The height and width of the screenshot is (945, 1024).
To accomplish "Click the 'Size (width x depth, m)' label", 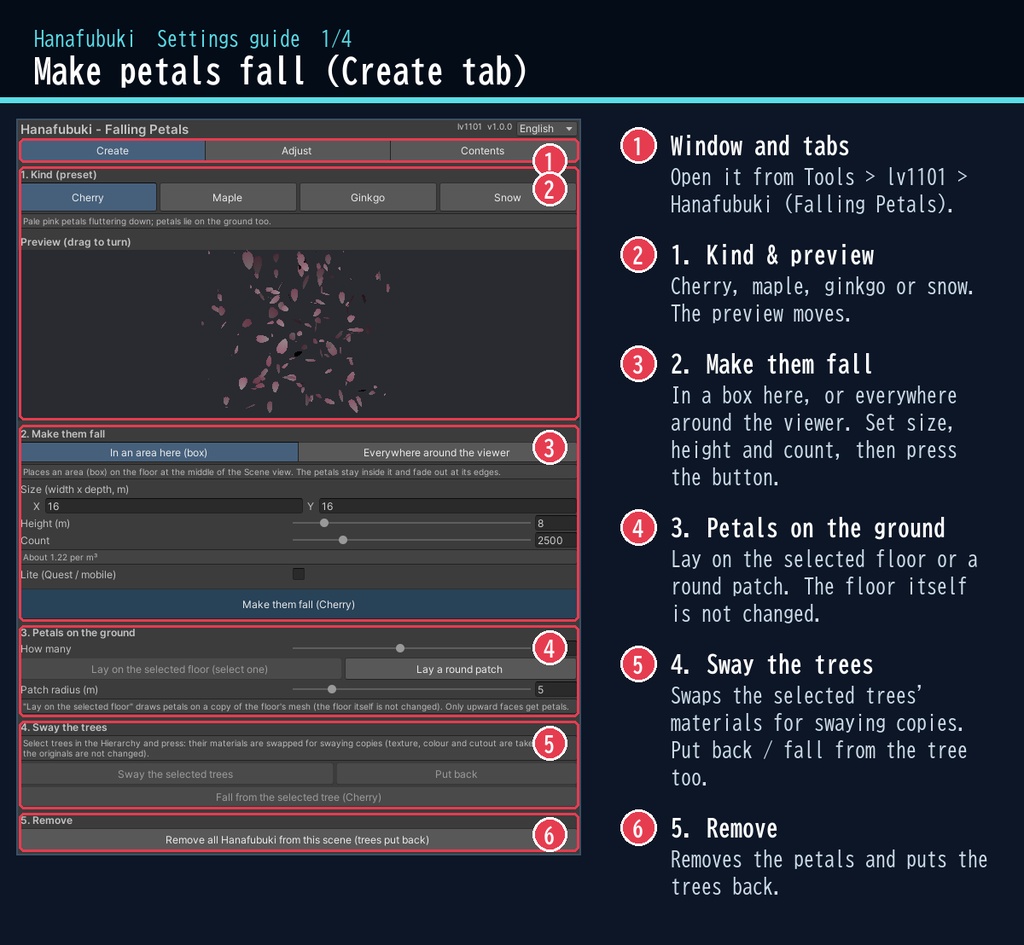I will coord(74,489).
